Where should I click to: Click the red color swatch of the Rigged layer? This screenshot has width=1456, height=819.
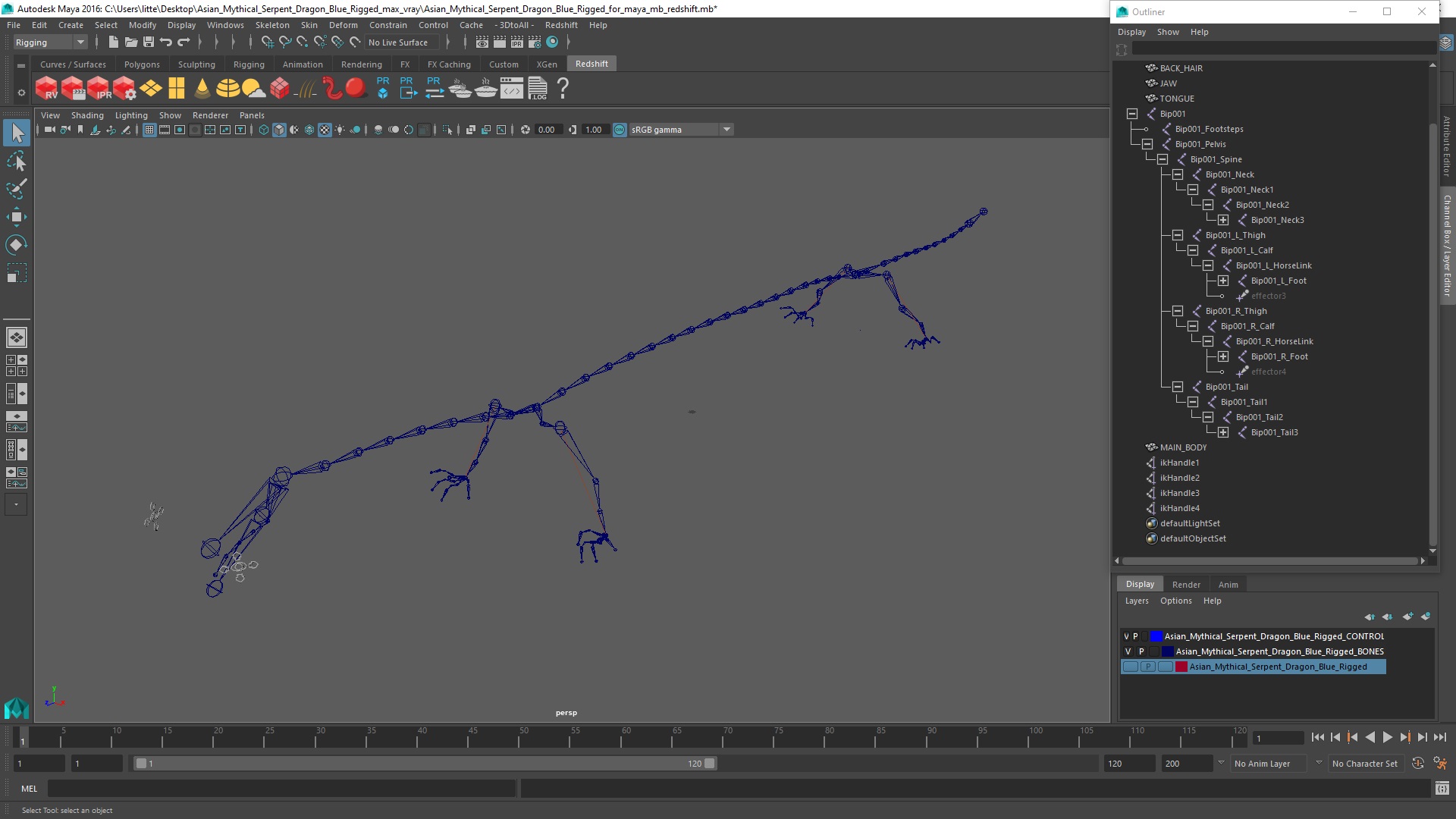point(1181,667)
